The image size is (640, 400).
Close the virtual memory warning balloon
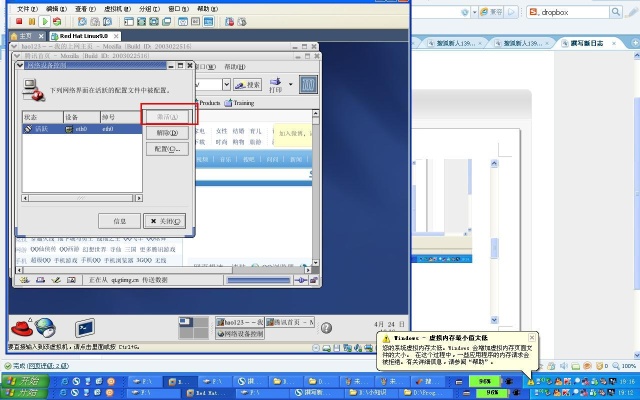point(531,338)
